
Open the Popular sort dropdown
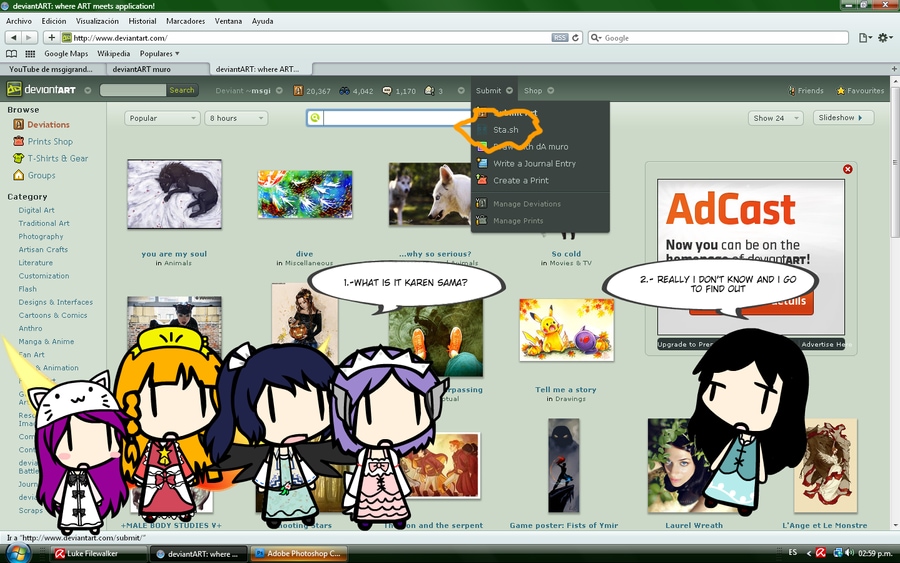click(162, 118)
